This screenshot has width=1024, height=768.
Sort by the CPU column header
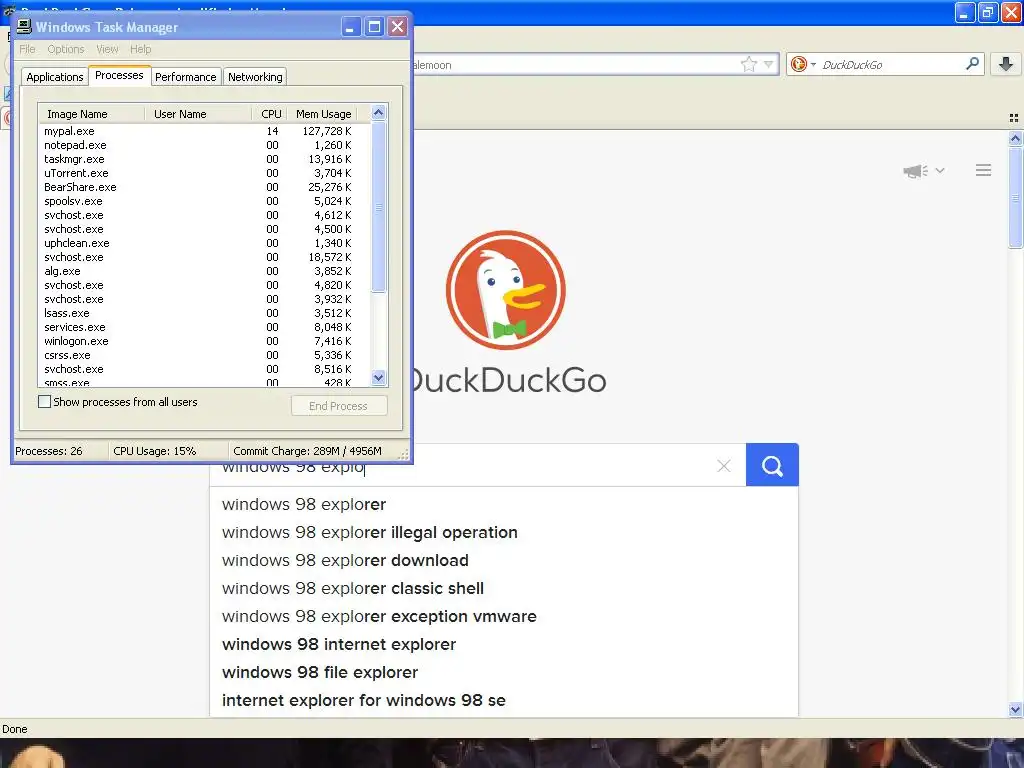coord(270,114)
